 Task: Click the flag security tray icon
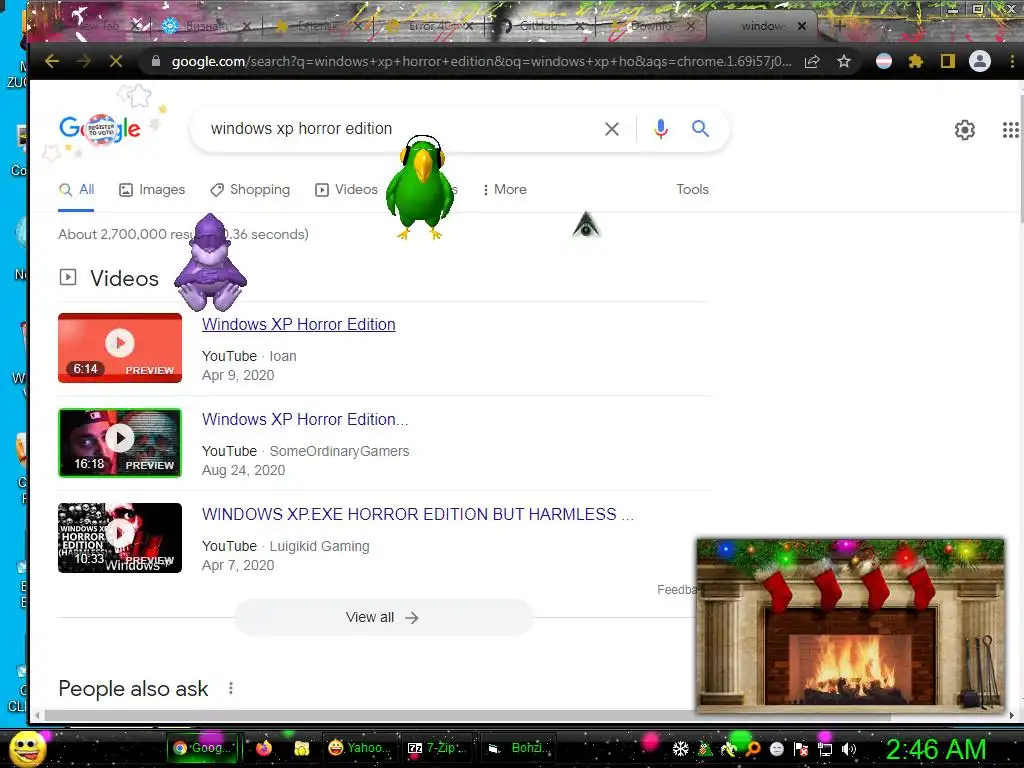point(801,749)
